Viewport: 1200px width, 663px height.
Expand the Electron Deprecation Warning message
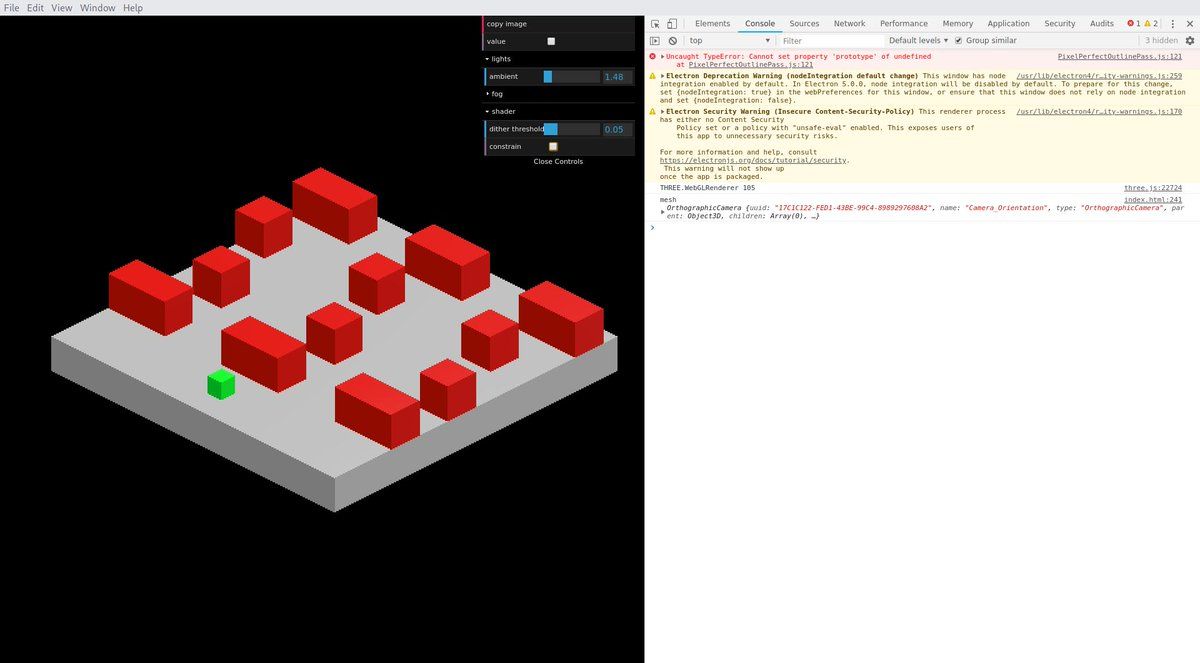tap(663, 76)
